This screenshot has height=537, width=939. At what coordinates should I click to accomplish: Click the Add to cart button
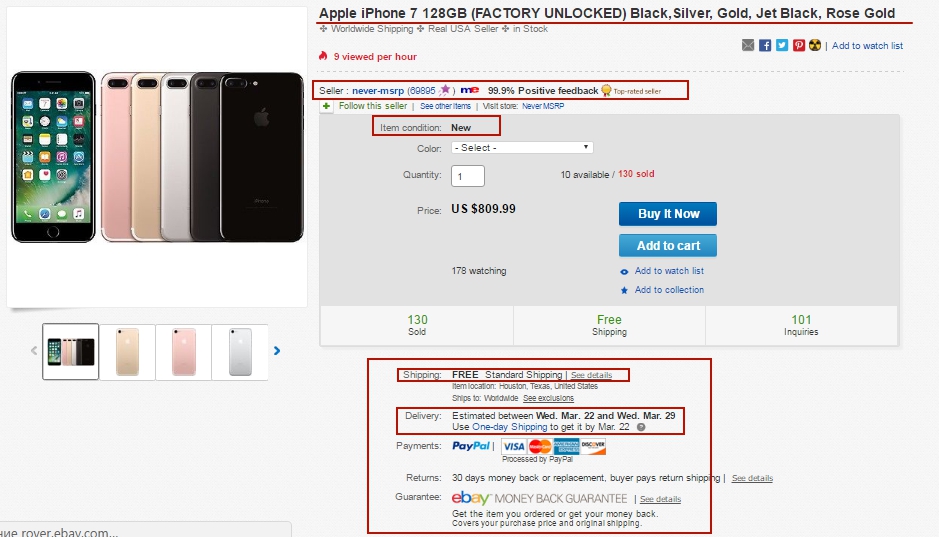tap(668, 245)
